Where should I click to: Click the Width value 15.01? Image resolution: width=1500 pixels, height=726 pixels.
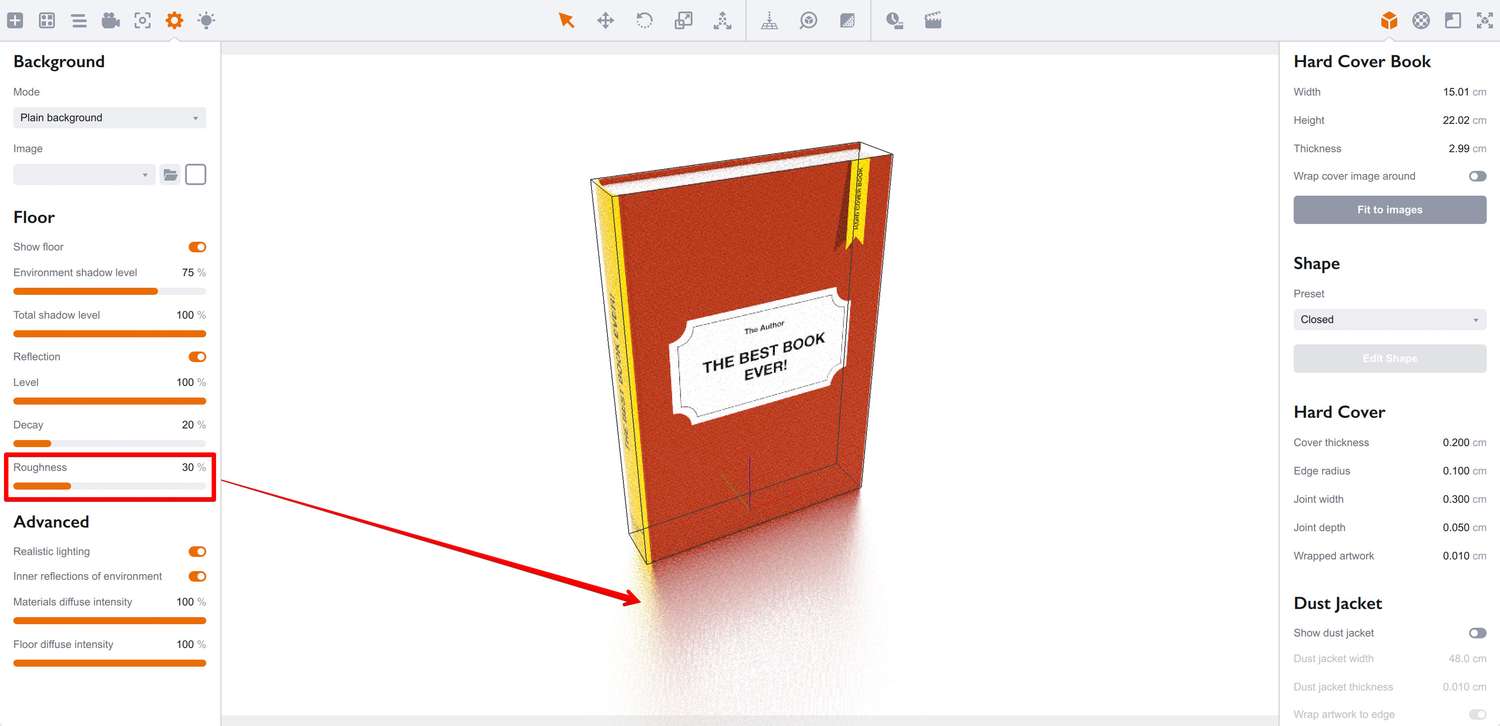coord(1456,92)
